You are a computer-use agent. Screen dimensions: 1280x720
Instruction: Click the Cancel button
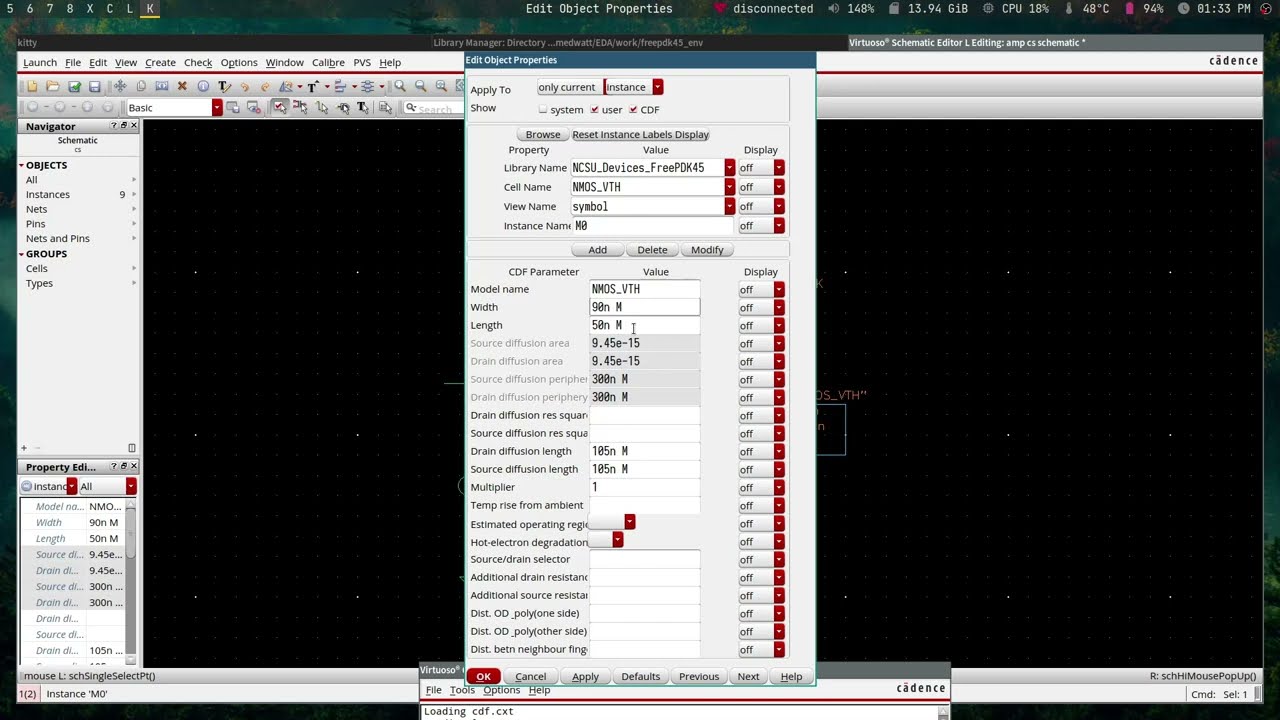(530, 676)
